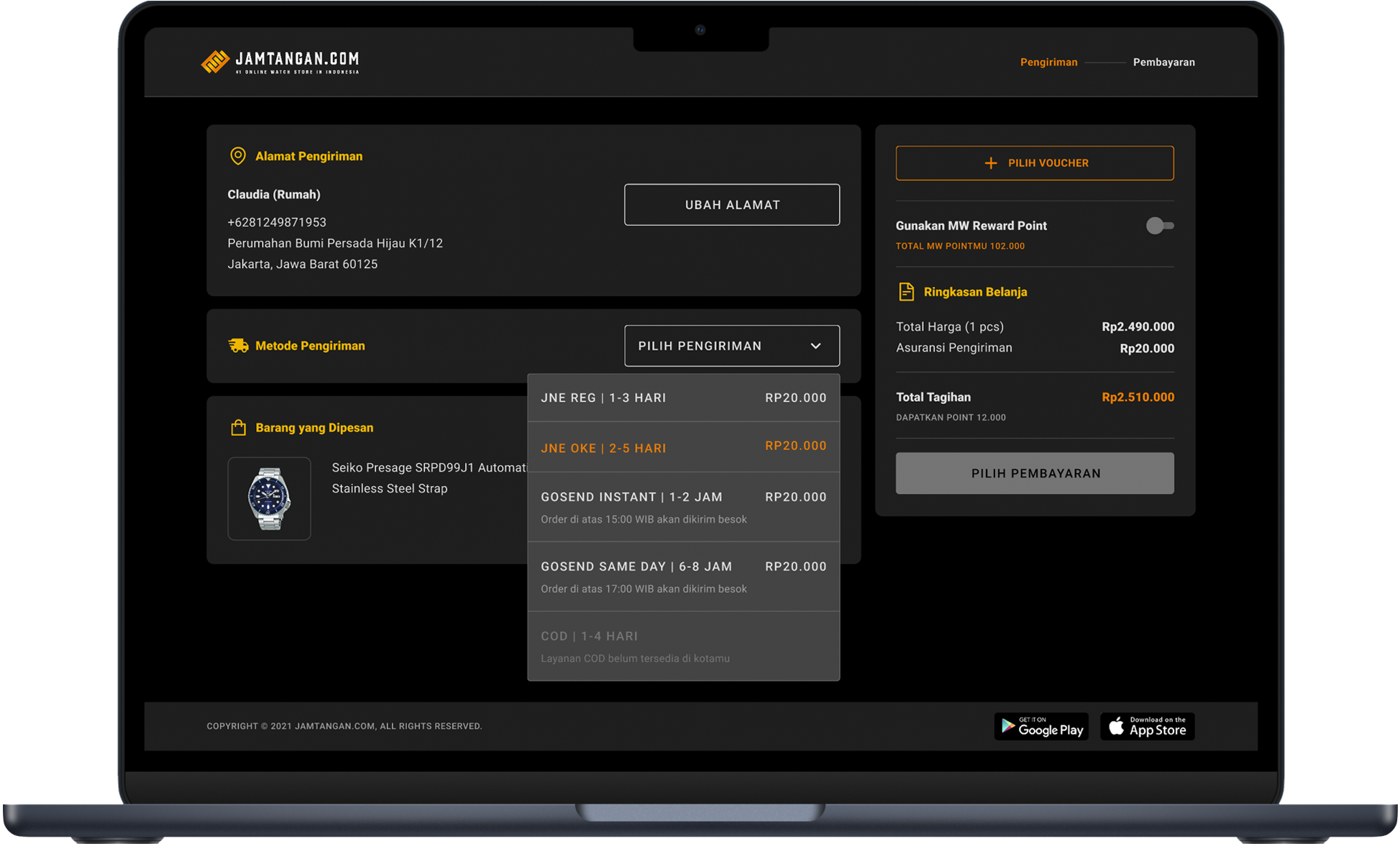This screenshot has height=844, width=1400.
Task: Click the Pilih Pembayaran button
Action: point(1034,473)
